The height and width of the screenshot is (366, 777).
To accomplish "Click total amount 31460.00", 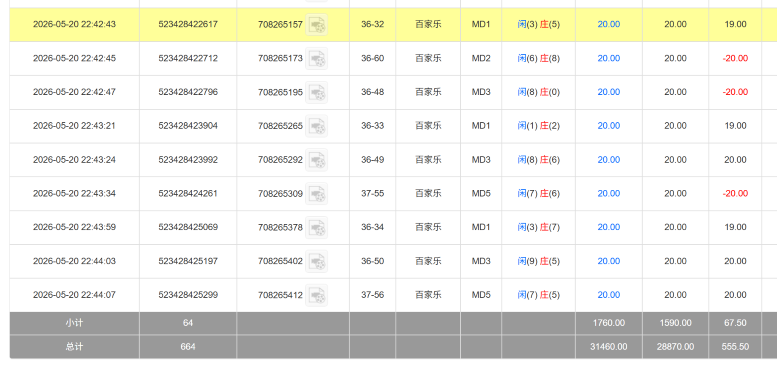I will tap(609, 347).
